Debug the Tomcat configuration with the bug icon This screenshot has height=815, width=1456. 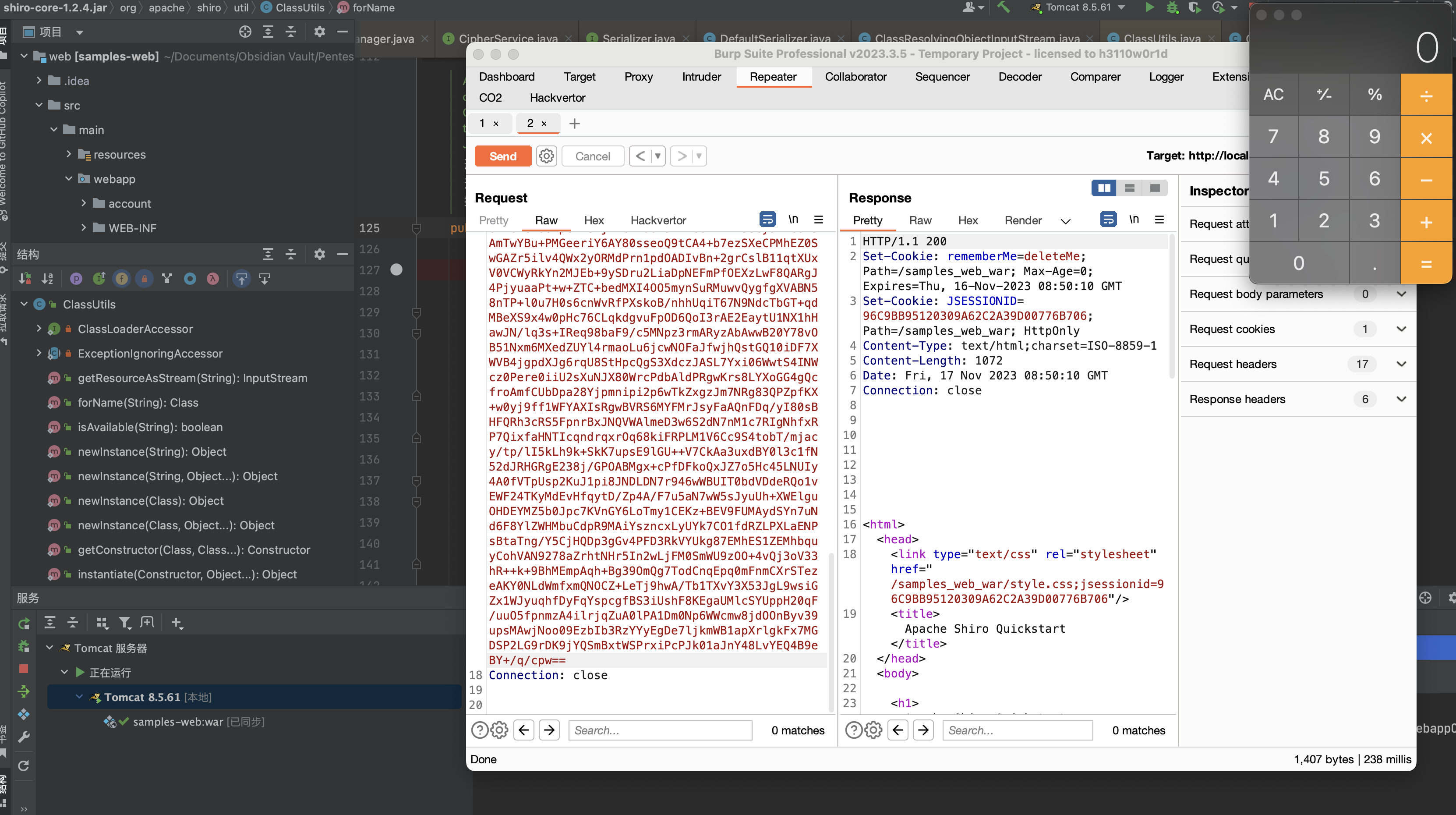tap(1172, 7)
